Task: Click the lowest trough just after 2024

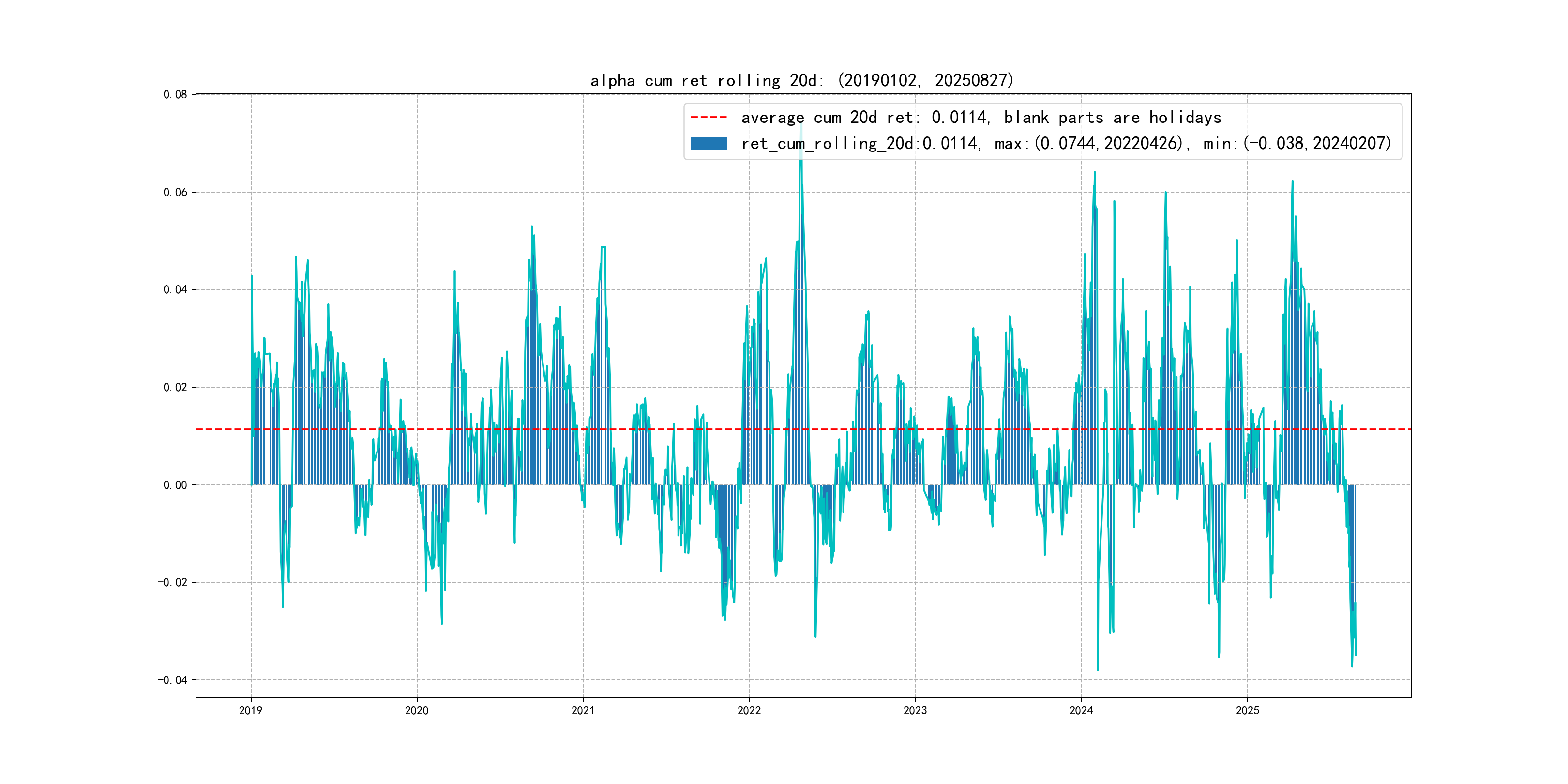Action: pos(1098,669)
